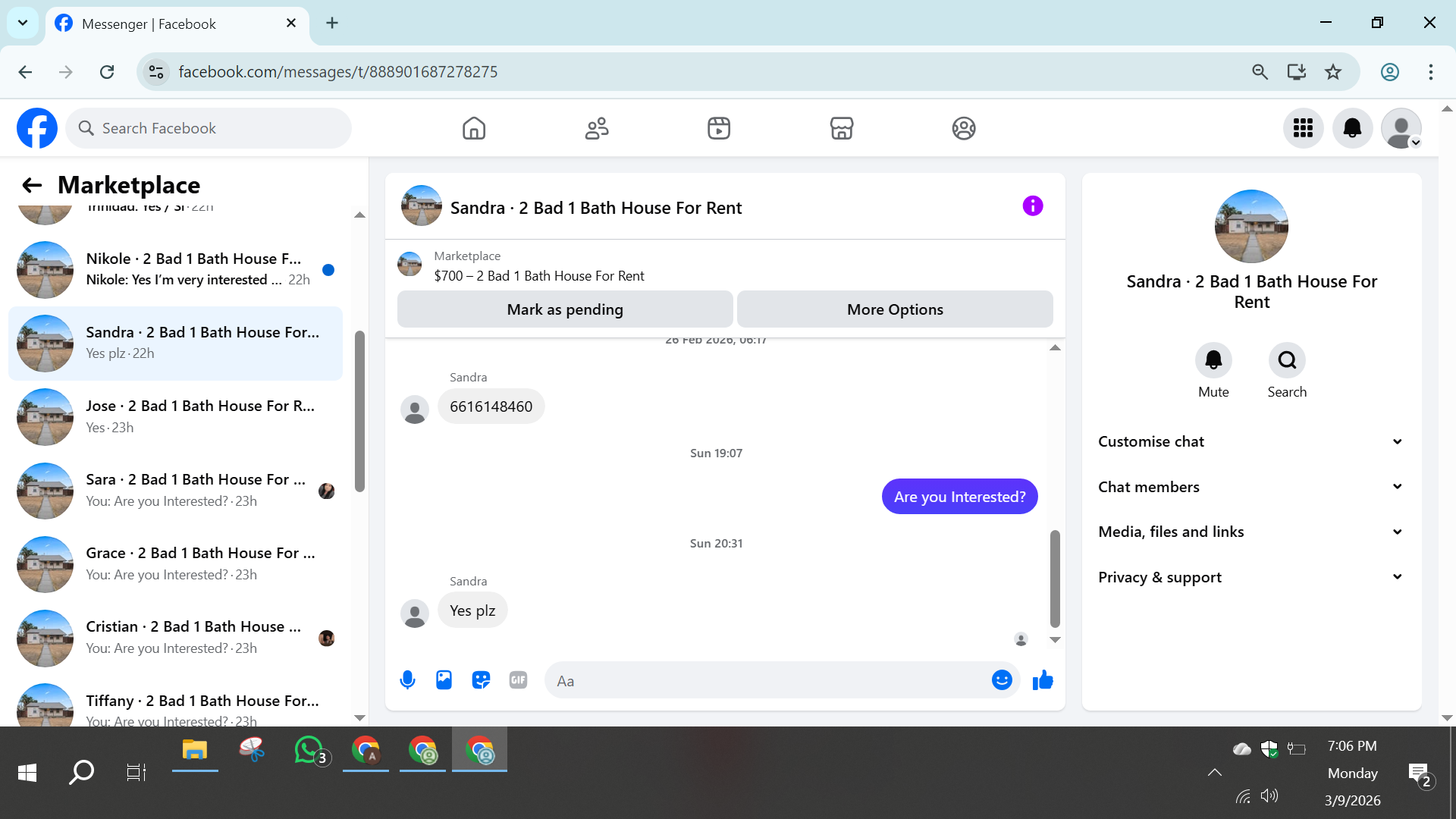
Task: Click the chat messages scrollbar thumb
Action: [1055, 578]
